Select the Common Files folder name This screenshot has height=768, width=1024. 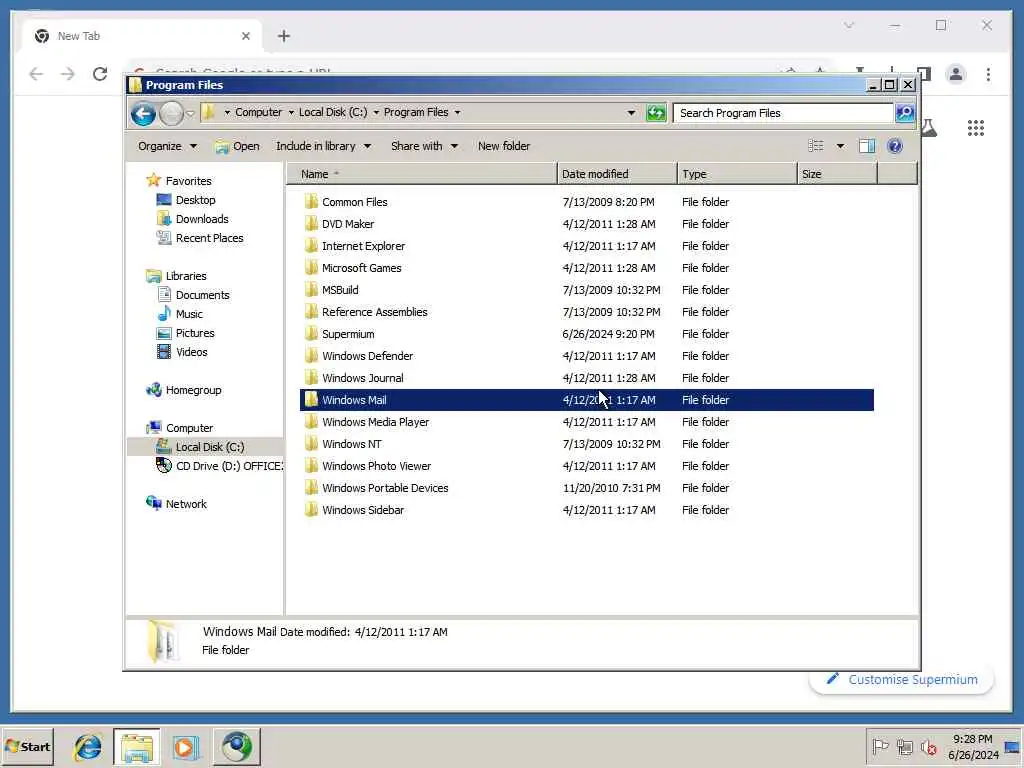[355, 202]
